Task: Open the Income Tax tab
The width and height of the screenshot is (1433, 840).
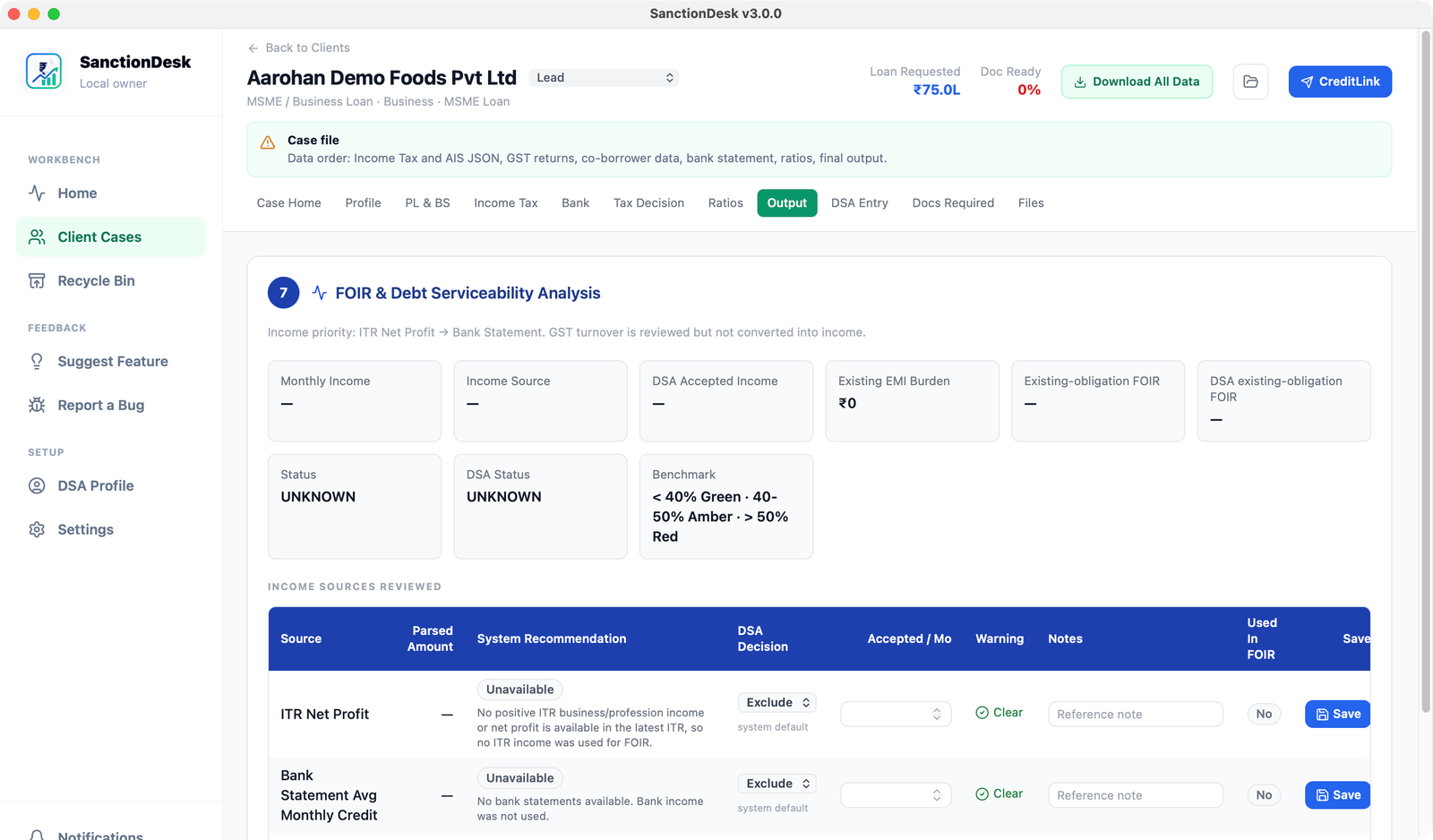Action: click(x=506, y=203)
